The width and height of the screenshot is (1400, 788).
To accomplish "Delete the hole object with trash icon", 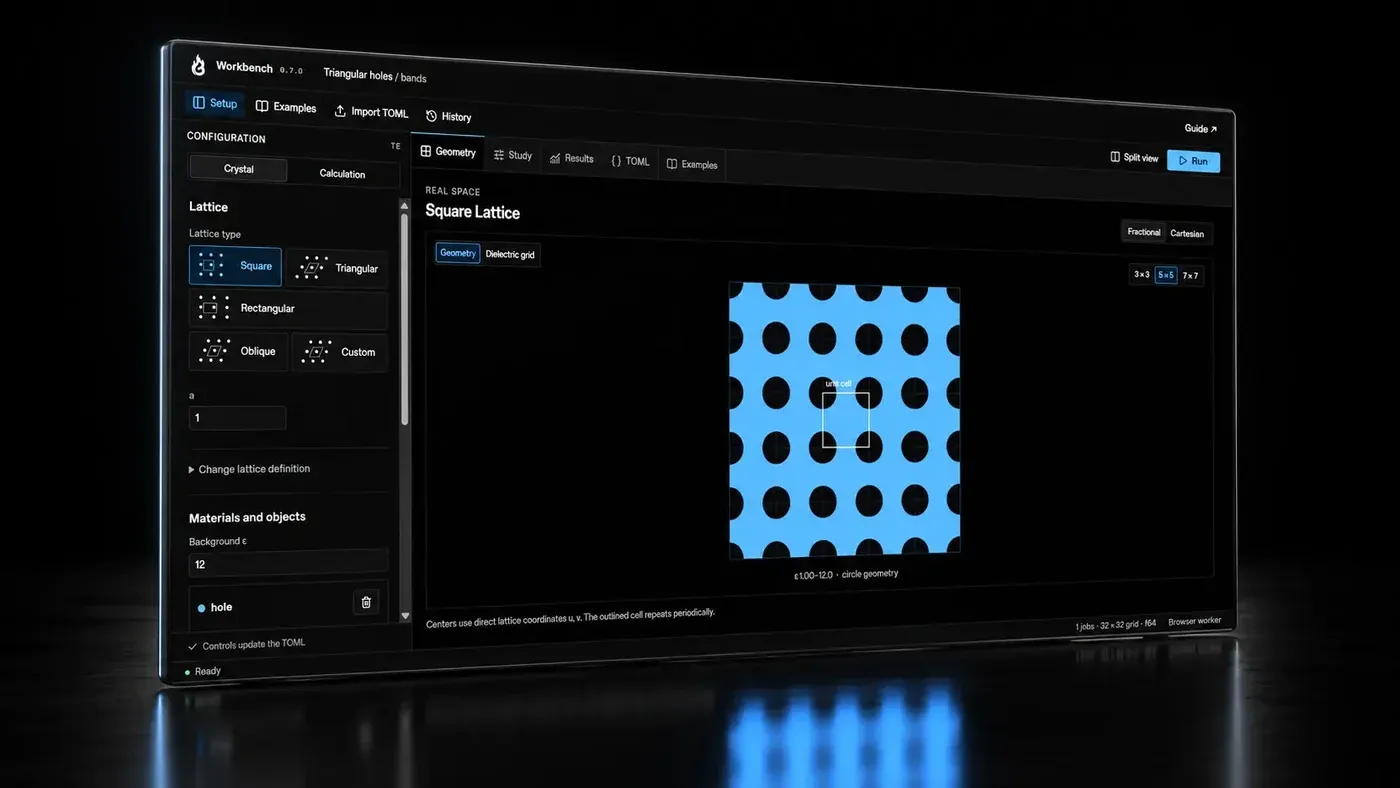I will [366, 602].
